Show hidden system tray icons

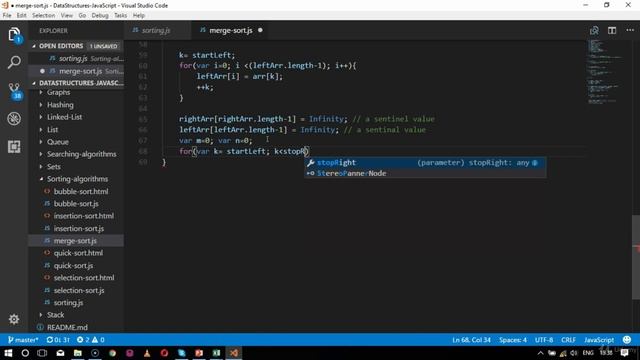pos(540,353)
